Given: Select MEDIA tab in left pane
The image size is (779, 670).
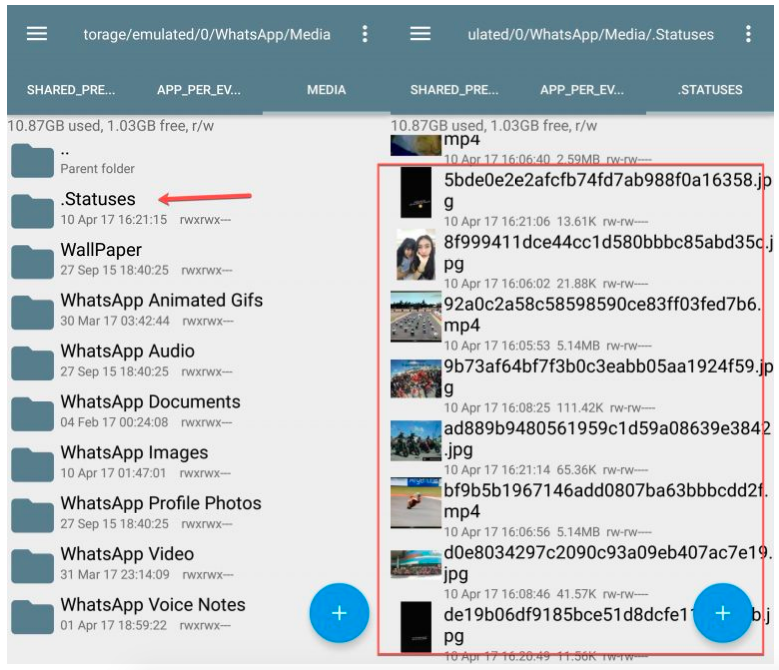Looking at the screenshot, I should 326,90.
